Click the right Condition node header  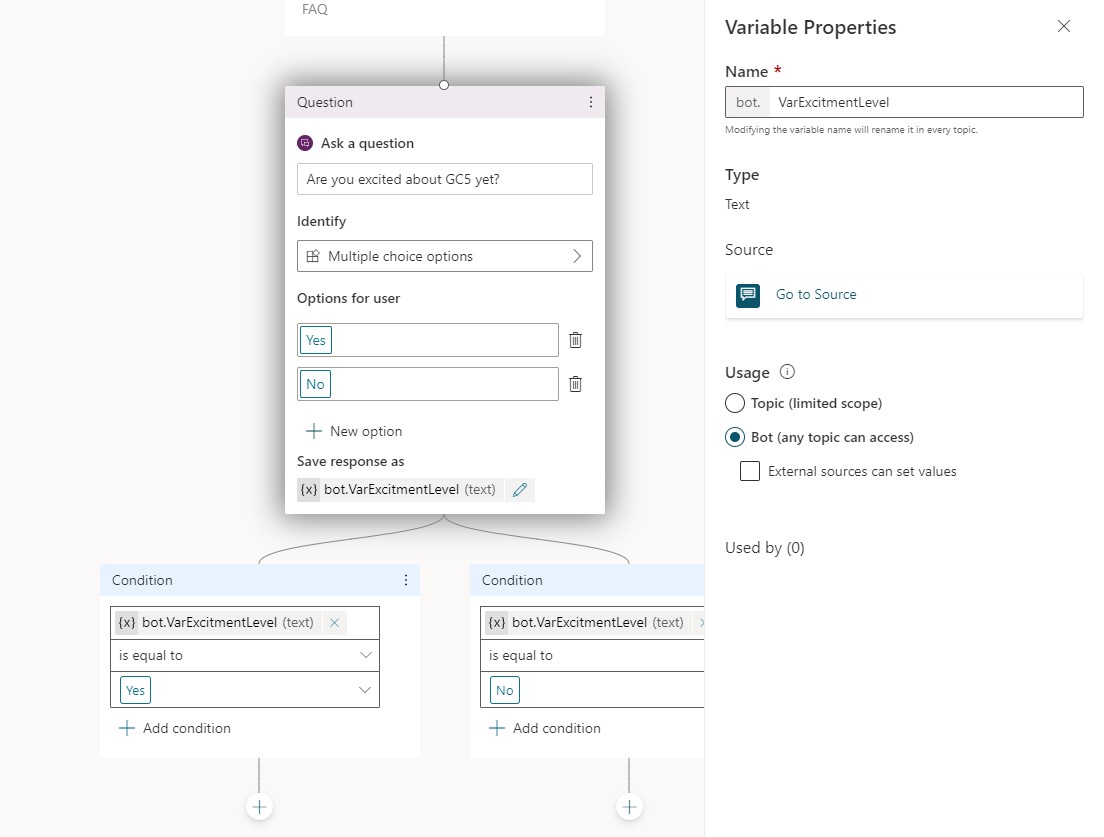pyautogui.click(x=586, y=580)
